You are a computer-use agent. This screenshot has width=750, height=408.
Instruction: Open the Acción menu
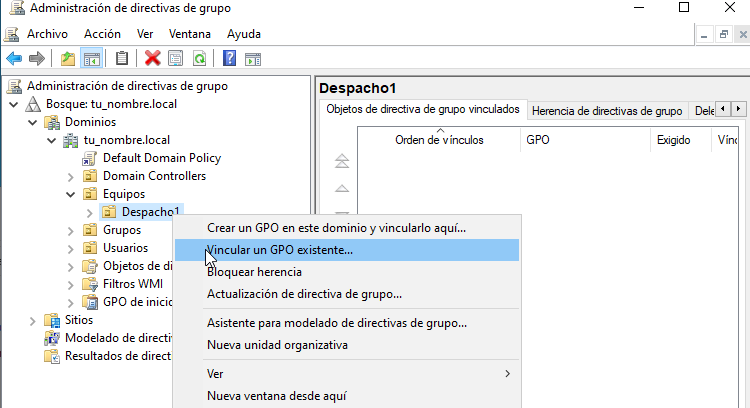pos(102,34)
